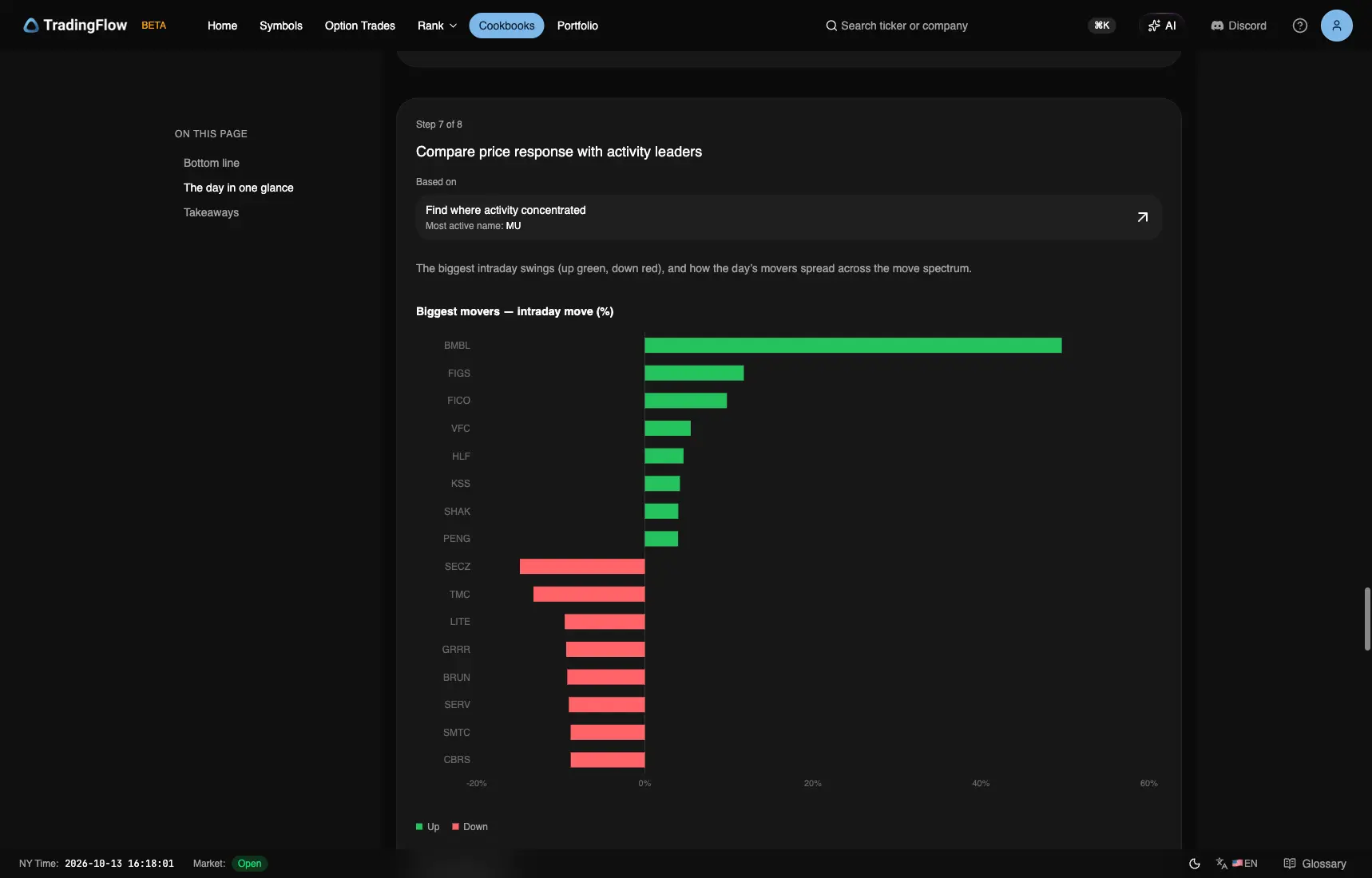Click the VFC ticker label

[461, 429]
